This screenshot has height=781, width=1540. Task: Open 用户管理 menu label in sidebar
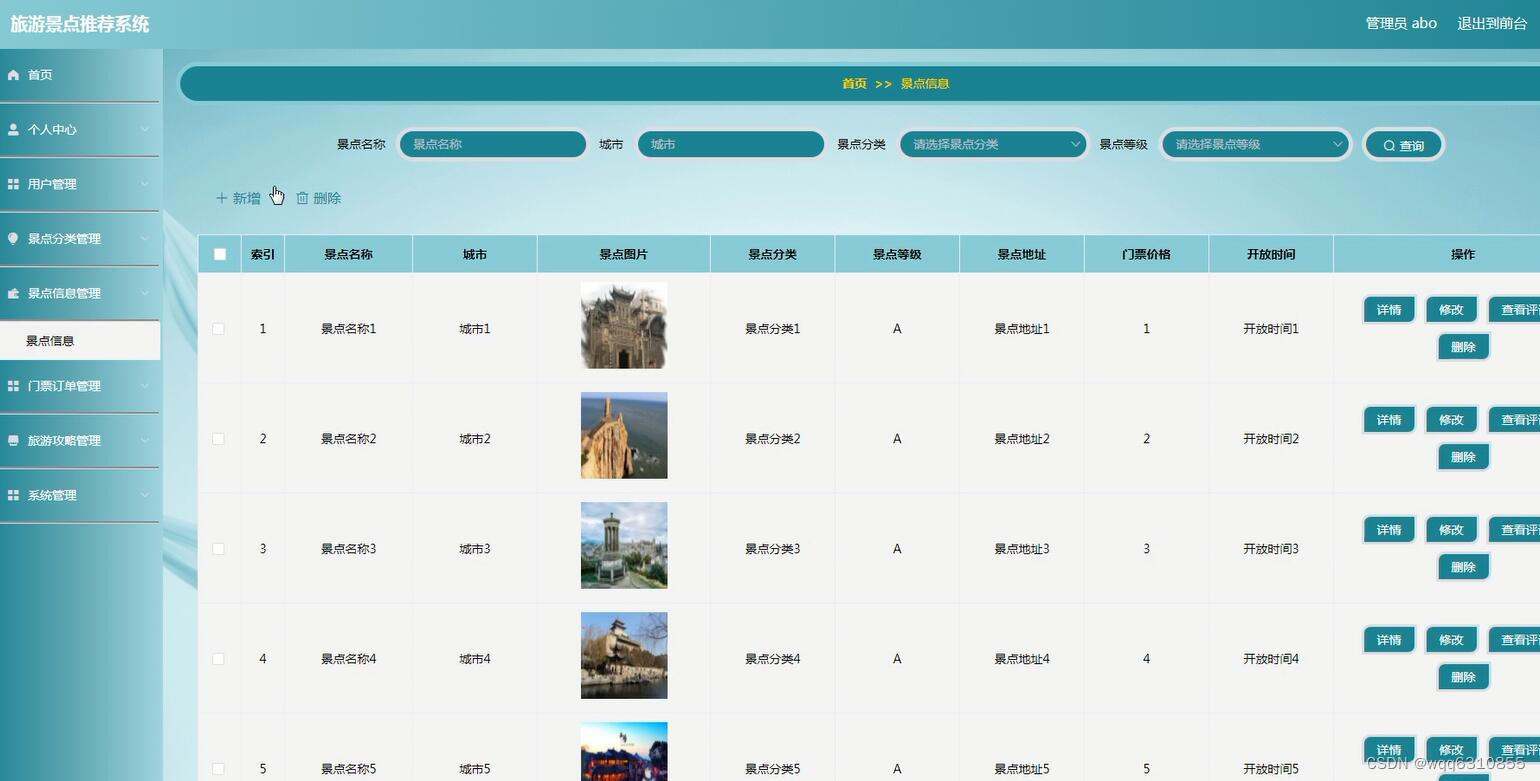(52, 184)
